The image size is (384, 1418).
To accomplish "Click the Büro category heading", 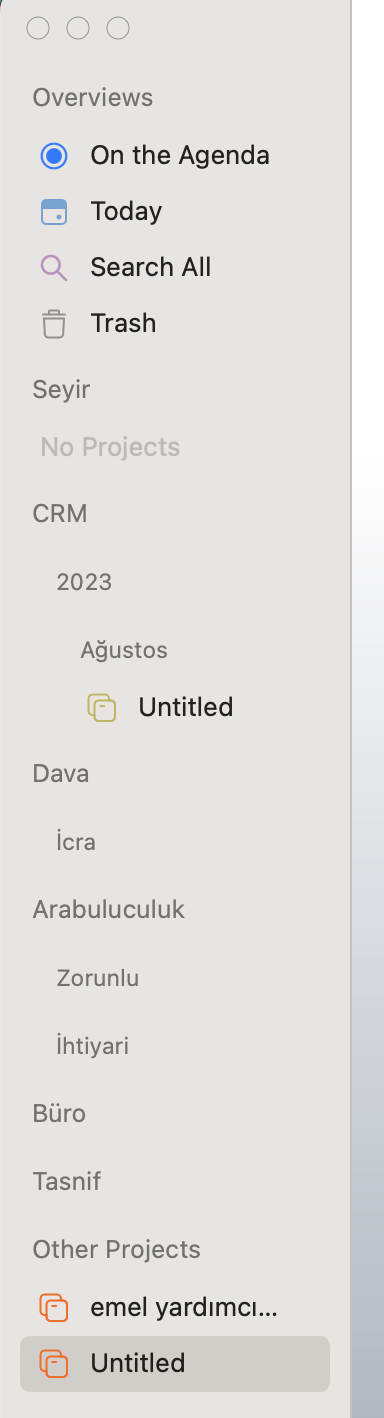I will pos(59,1113).
